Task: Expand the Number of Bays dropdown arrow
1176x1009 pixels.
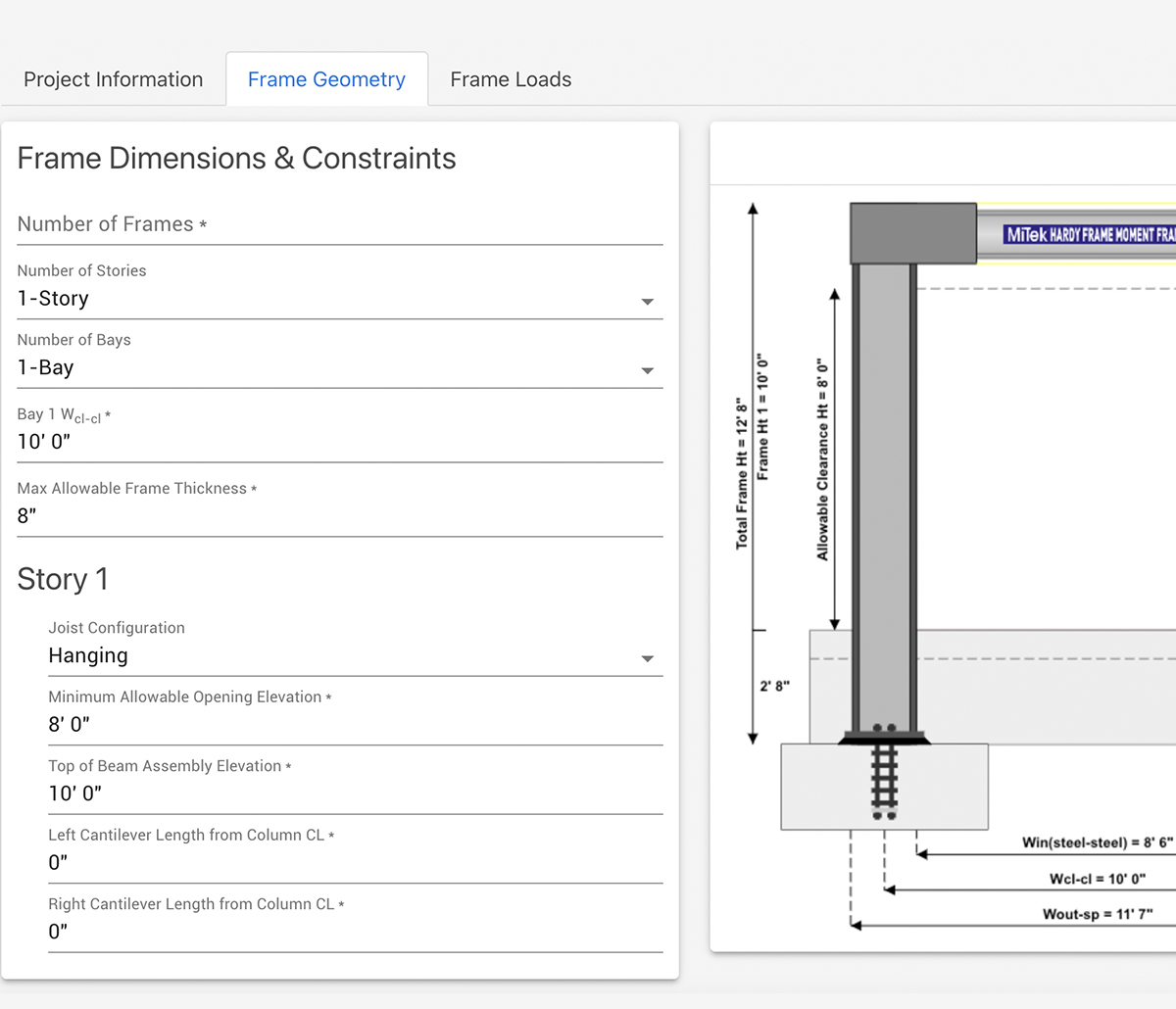Action: 647,370
